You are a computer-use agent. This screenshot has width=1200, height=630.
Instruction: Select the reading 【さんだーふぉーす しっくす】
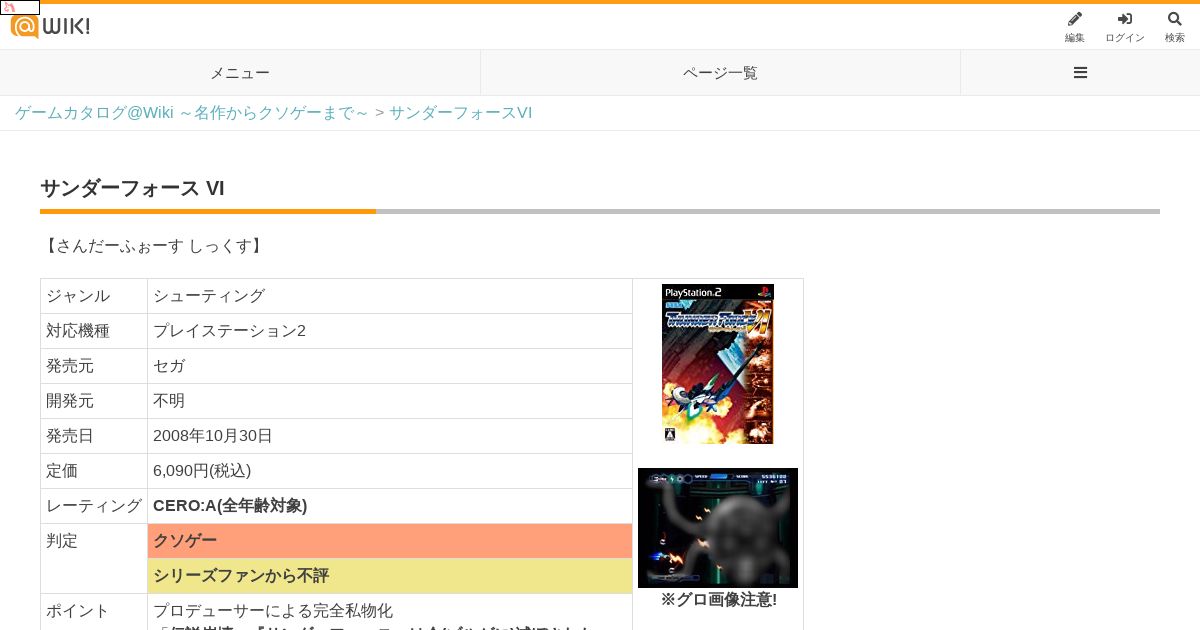pos(154,246)
